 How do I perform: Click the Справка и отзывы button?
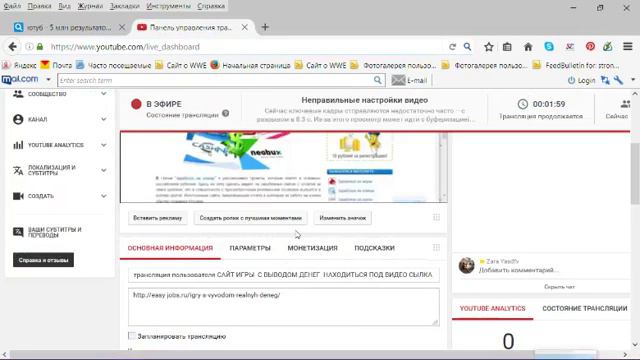(43, 260)
